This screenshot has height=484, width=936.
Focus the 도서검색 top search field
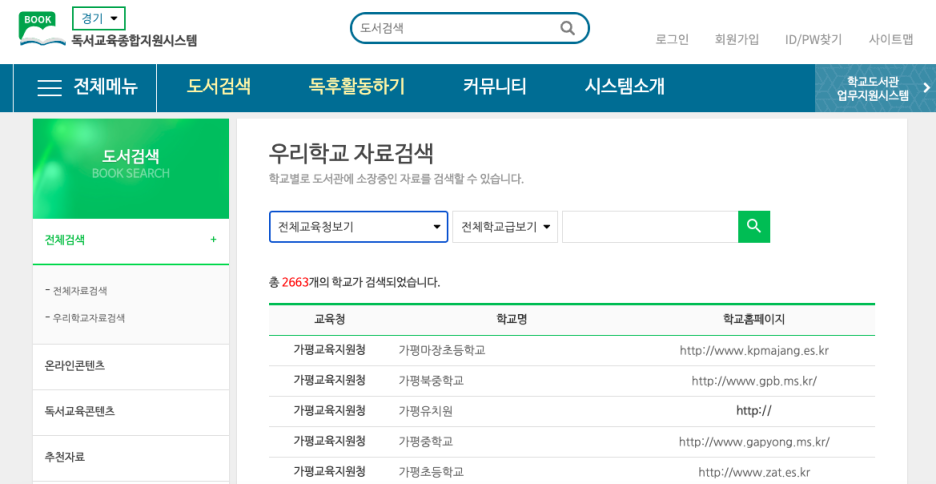pyautogui.click(x=457, y=28)
